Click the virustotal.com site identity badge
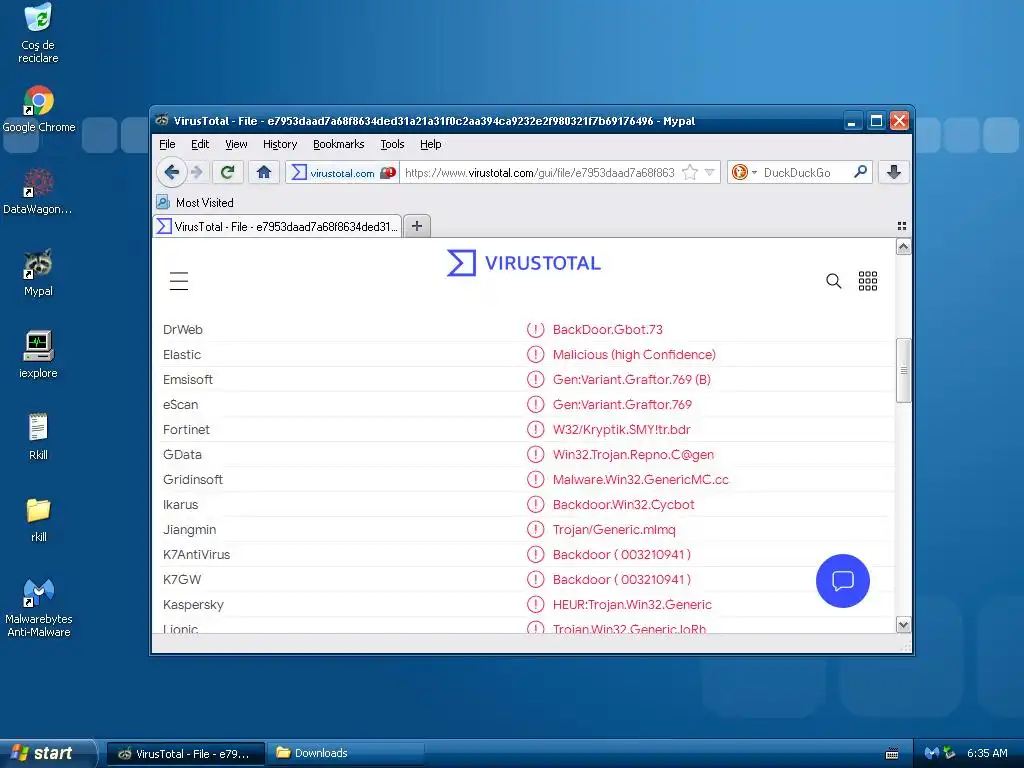The height and width of the screenshot is (768, 1024). [342, 173]
